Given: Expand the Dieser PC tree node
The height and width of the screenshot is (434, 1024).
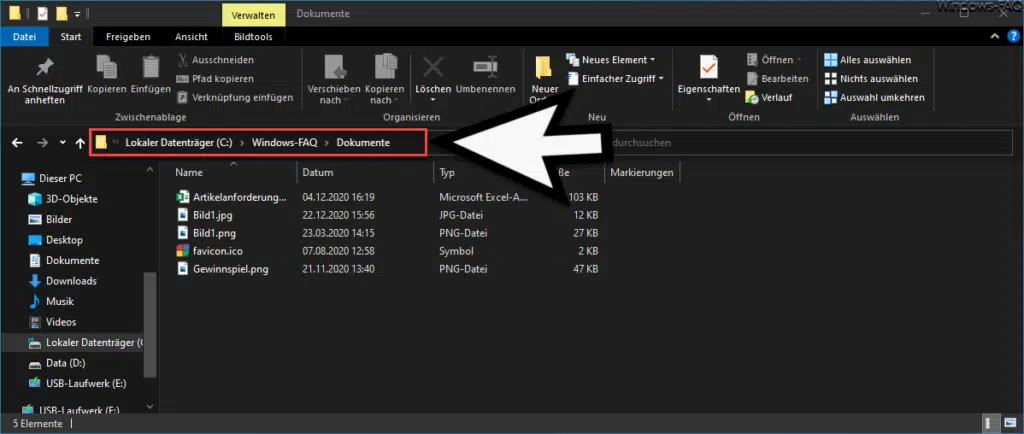Looking at the screenshot, I should pyautogui.click(x=12, y=179).
